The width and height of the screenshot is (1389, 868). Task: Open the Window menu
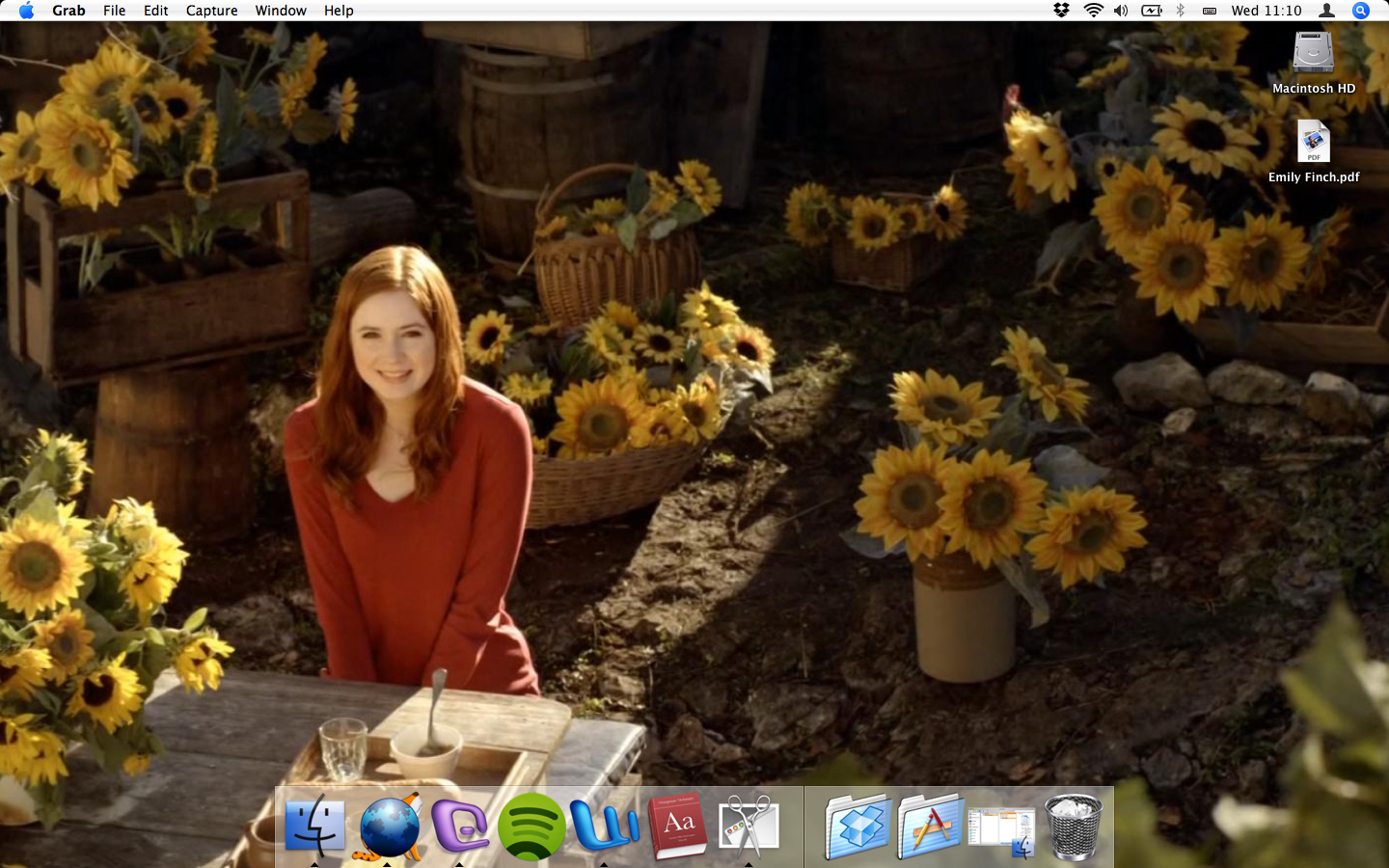[281, 11]
